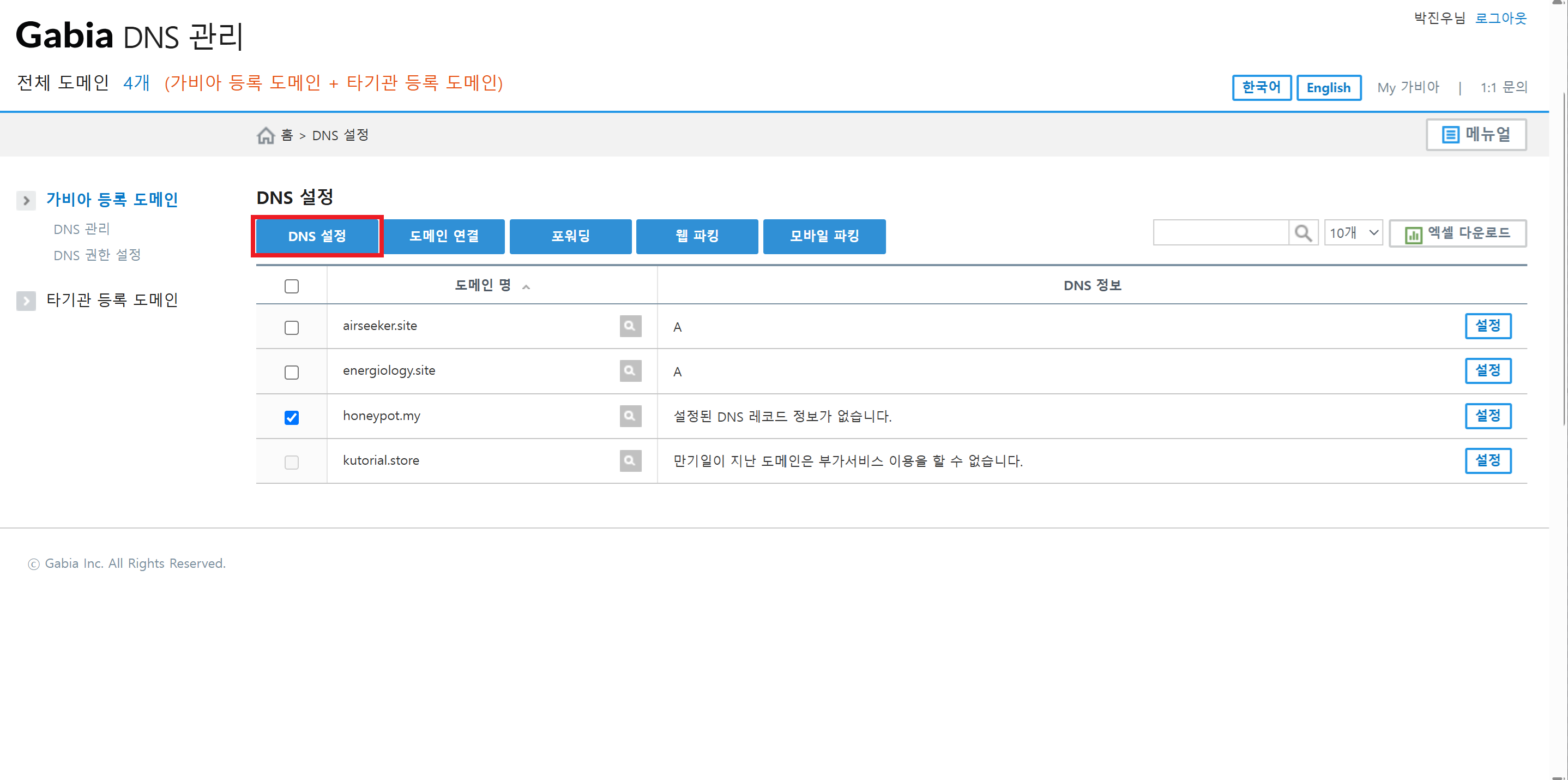The height and width of the screenshot is (780, 1568).
Task: Sort by 도메인 명 column arrow
Action: pos(526,287)
